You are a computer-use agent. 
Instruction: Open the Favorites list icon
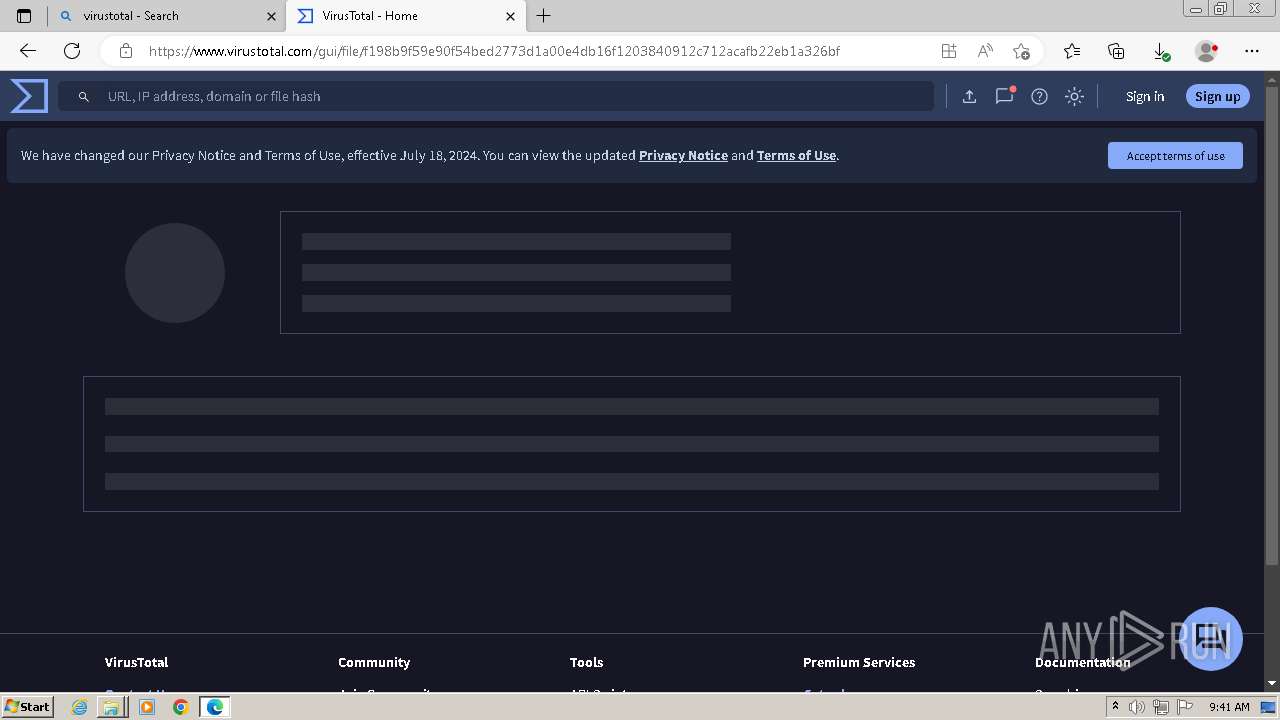pyautogui.click(x=1072, y=51)
